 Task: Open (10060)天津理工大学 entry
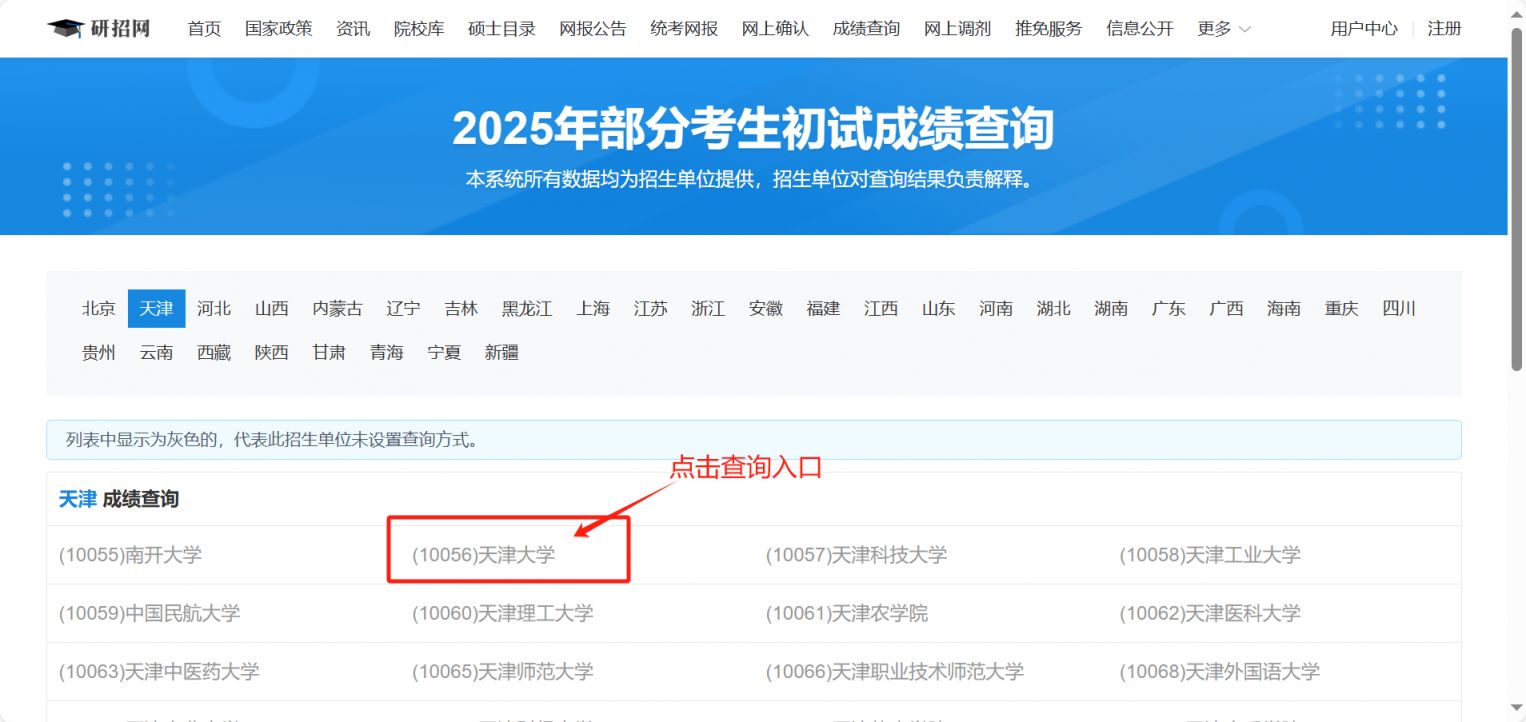pos(503,613)
